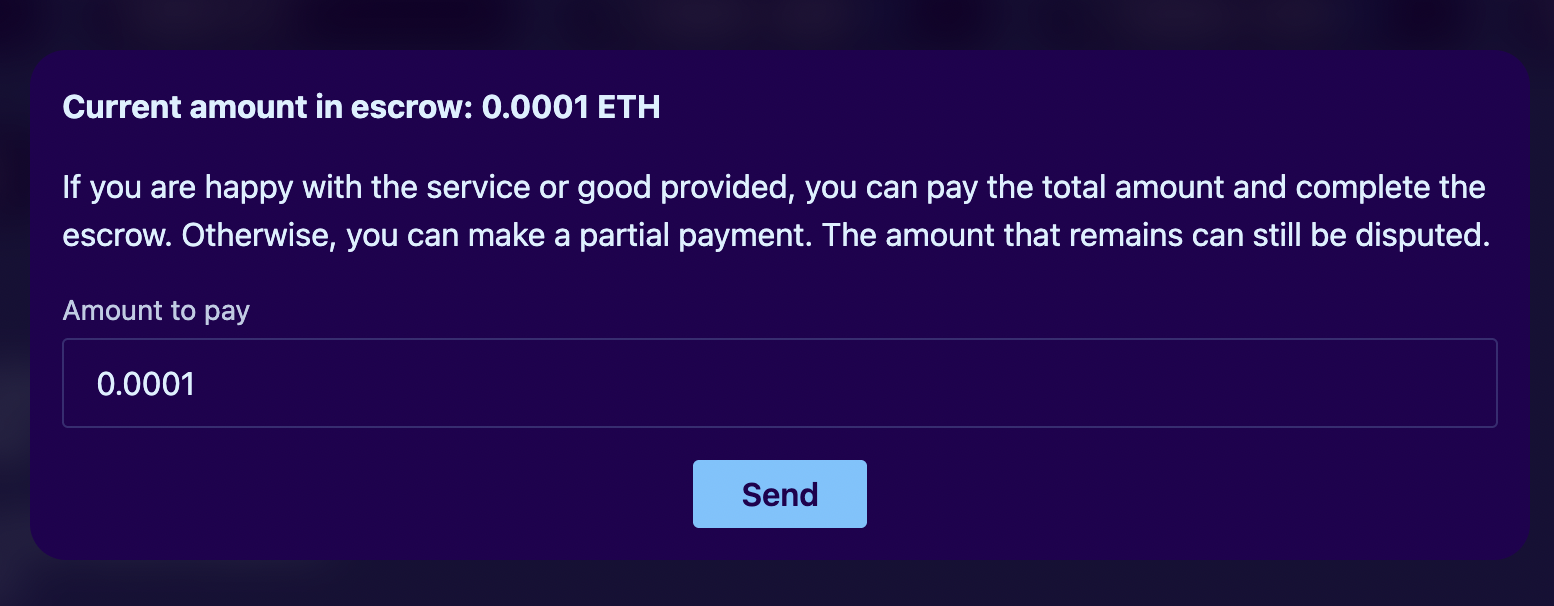1554x606 pixels.
Task: Click the word "pay" in the field label
Action: (227, 312)
